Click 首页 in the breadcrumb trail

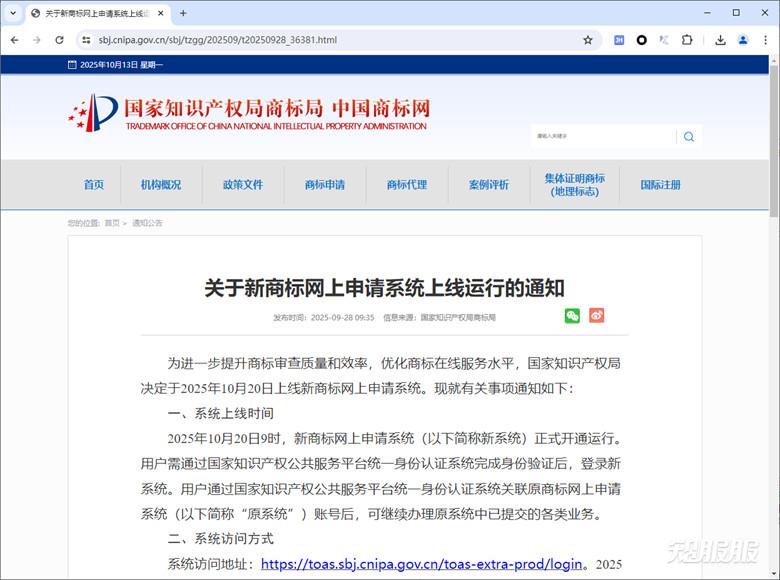(x=112, y=223)
